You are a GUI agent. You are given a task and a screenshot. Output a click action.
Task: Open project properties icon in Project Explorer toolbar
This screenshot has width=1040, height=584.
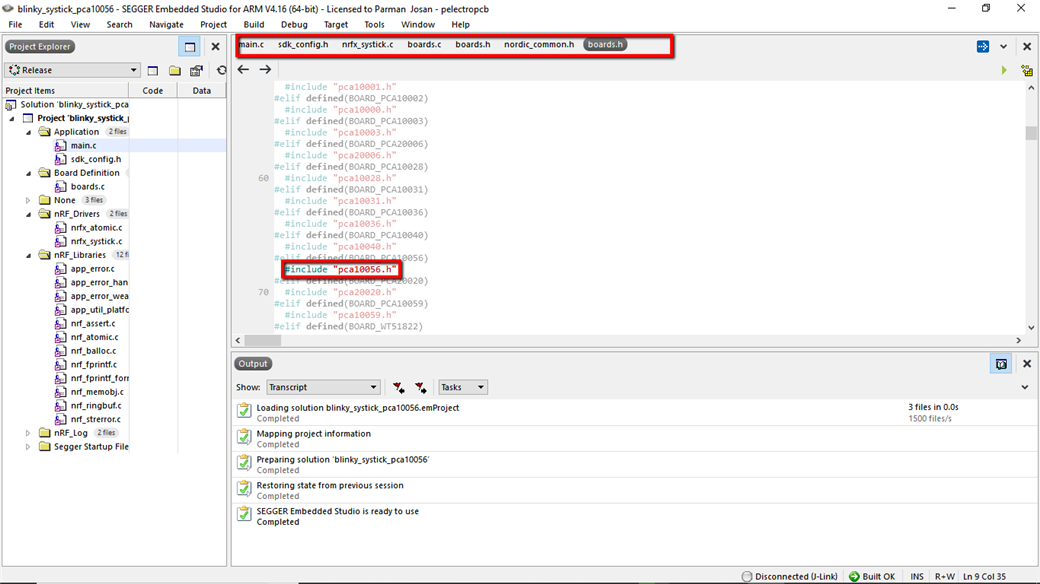196,71
